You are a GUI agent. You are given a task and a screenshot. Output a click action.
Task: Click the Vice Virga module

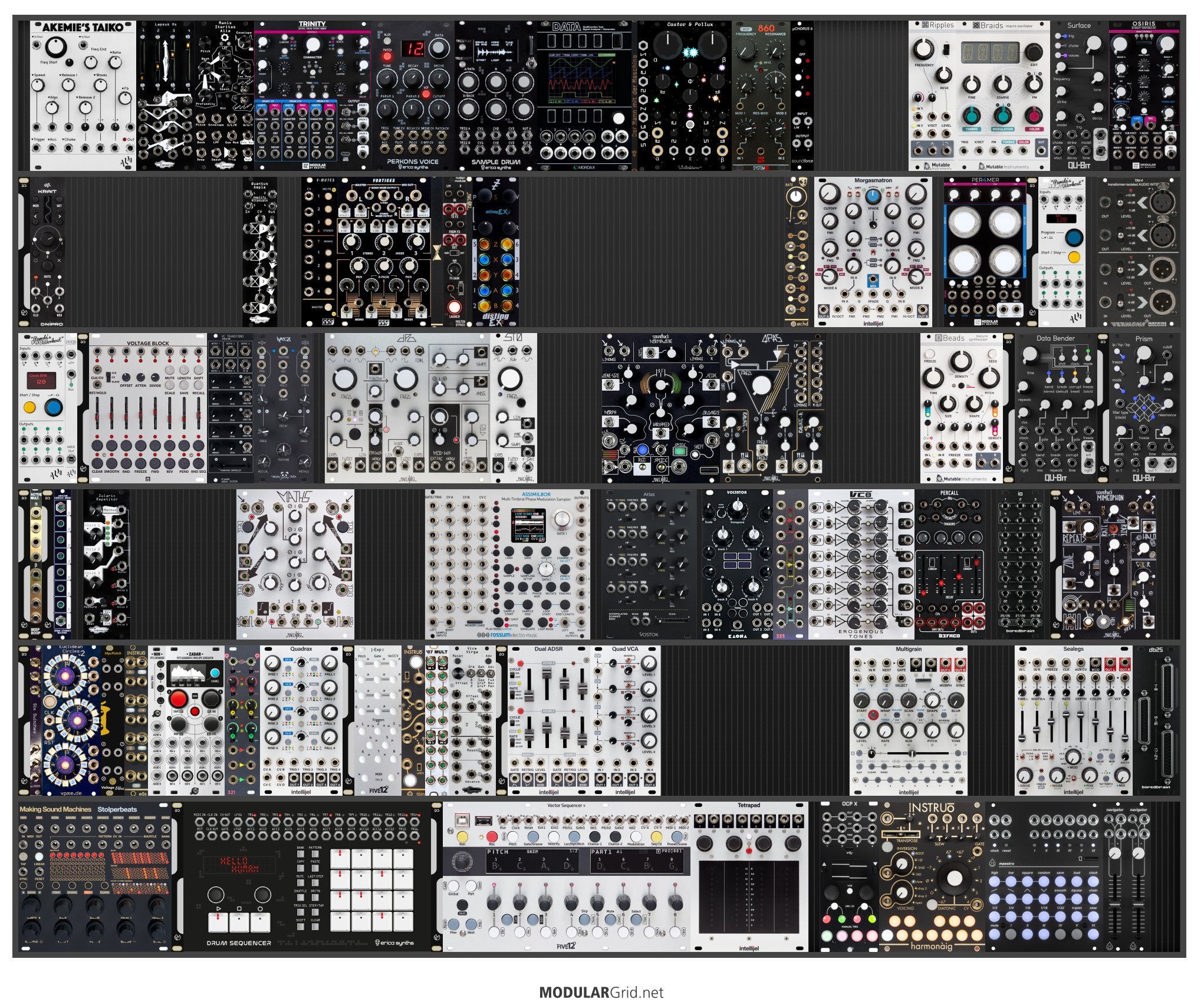pyautogui.click(x=472, y=720)
